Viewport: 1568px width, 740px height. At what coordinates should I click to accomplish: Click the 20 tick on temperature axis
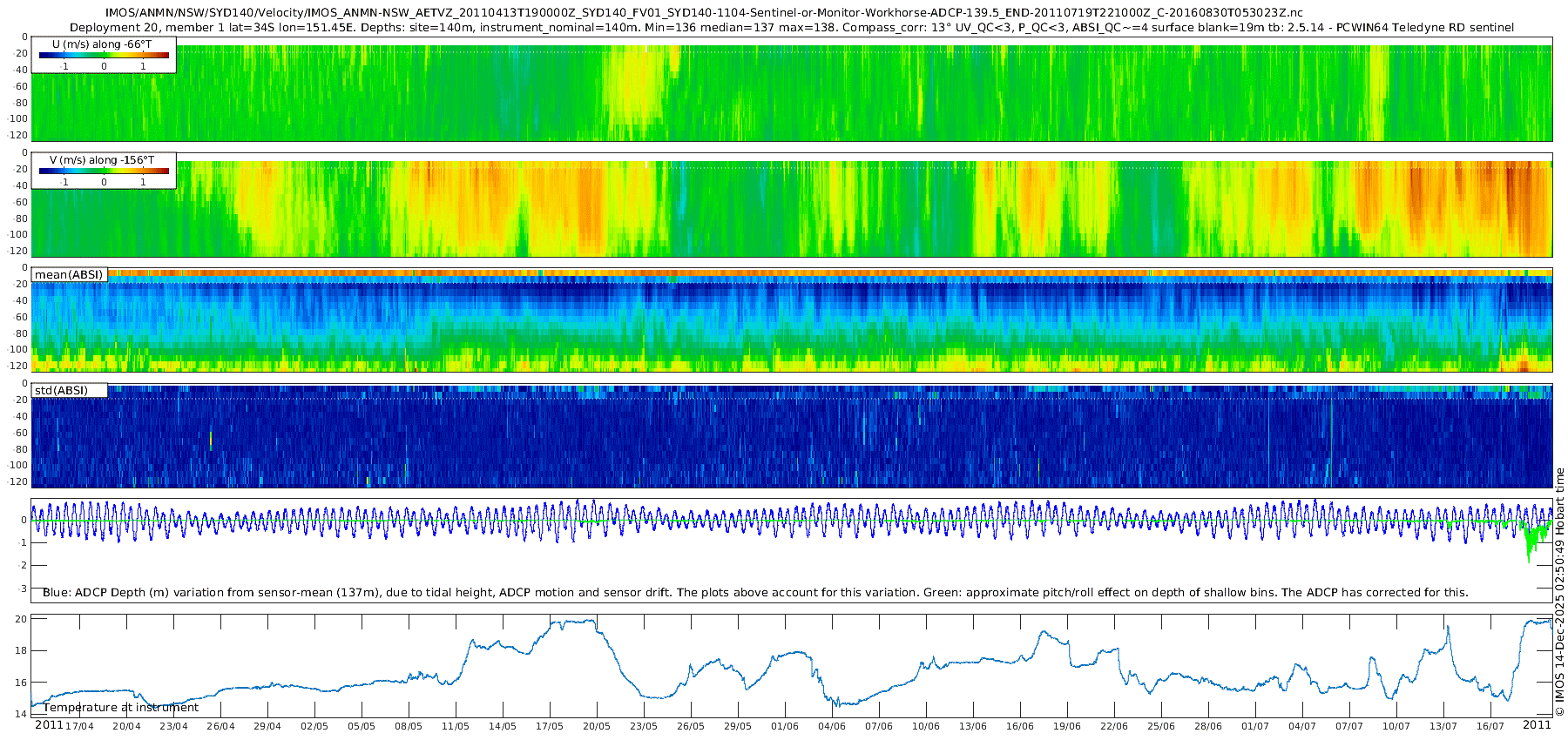(x=22, y=619)
